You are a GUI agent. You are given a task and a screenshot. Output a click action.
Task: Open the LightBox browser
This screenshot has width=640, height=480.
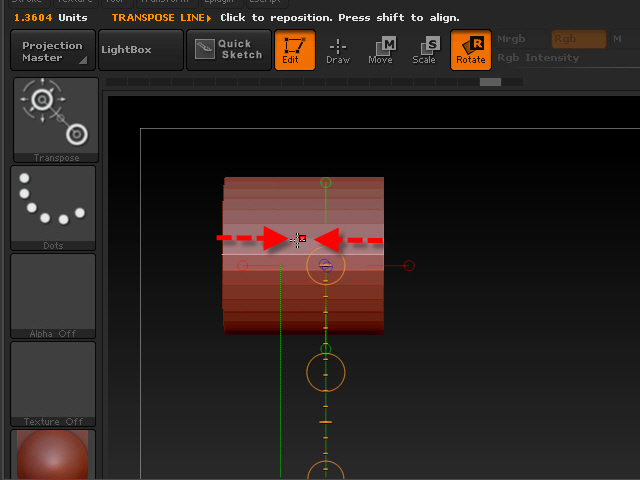tap(141, 50)
